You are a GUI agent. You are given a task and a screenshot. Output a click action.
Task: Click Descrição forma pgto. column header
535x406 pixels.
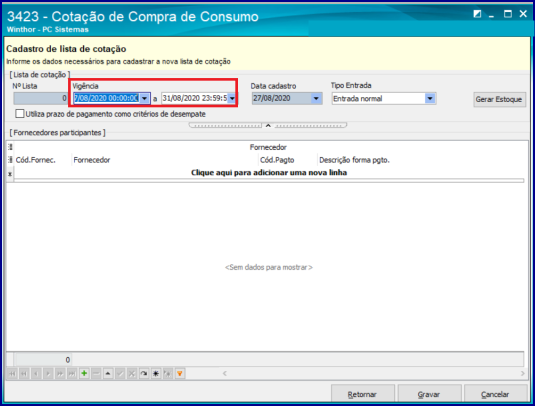[x=420, y=160]
